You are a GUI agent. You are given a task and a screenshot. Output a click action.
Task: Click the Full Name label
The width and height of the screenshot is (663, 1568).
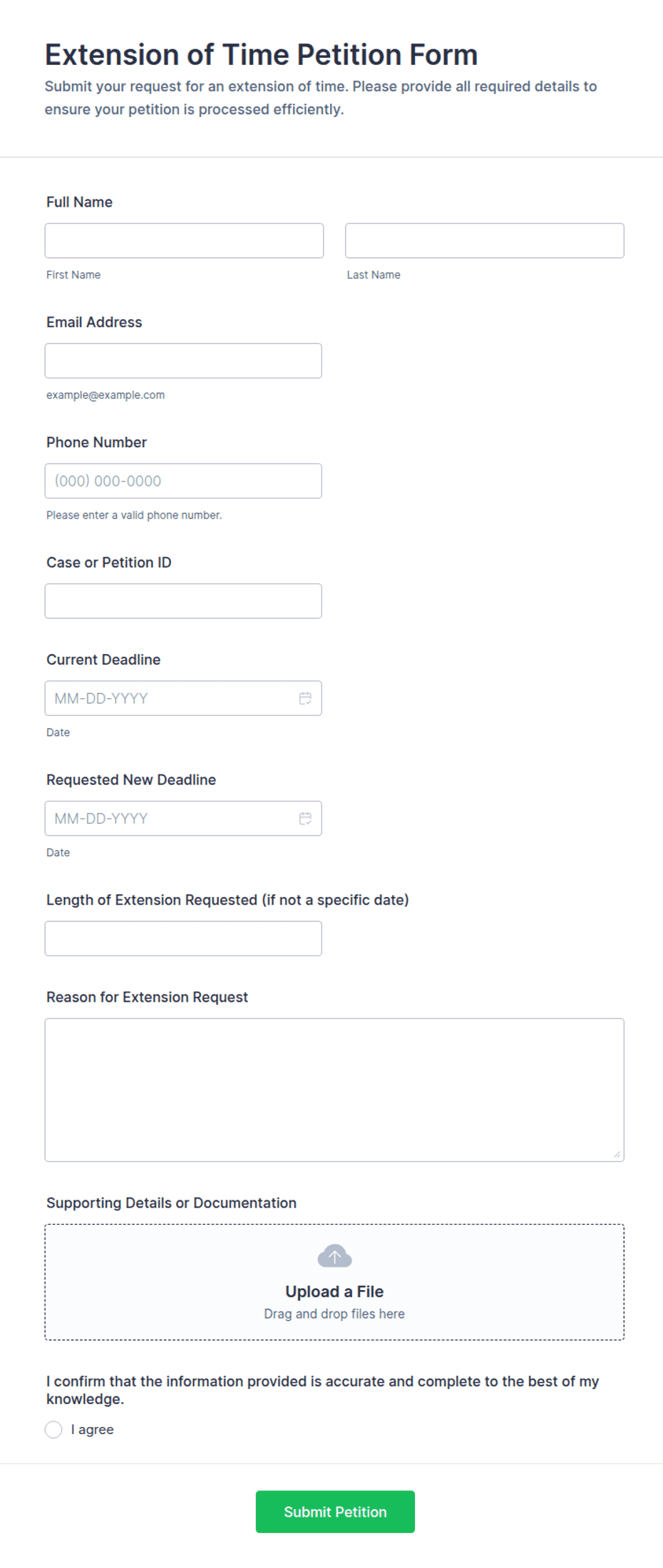79,202
